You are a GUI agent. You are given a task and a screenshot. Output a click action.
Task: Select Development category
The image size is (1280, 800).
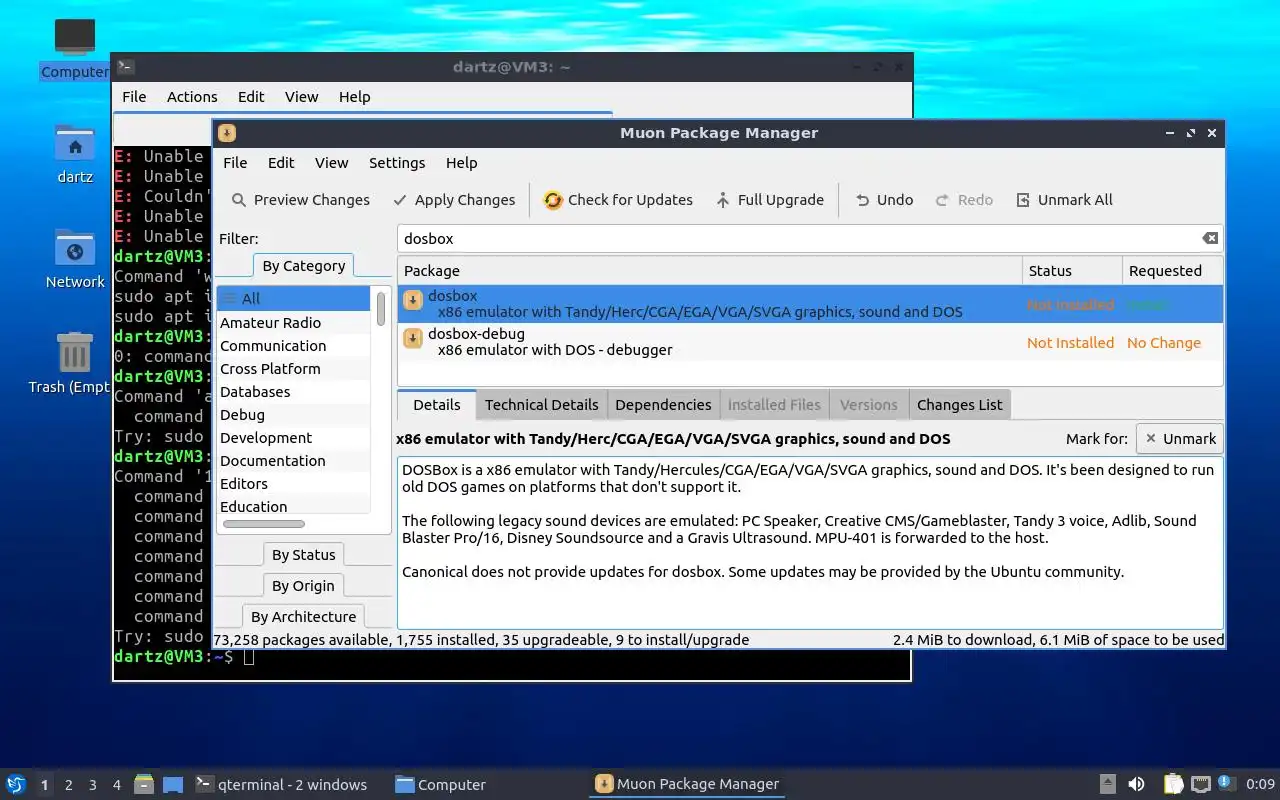tap(293, 438)
